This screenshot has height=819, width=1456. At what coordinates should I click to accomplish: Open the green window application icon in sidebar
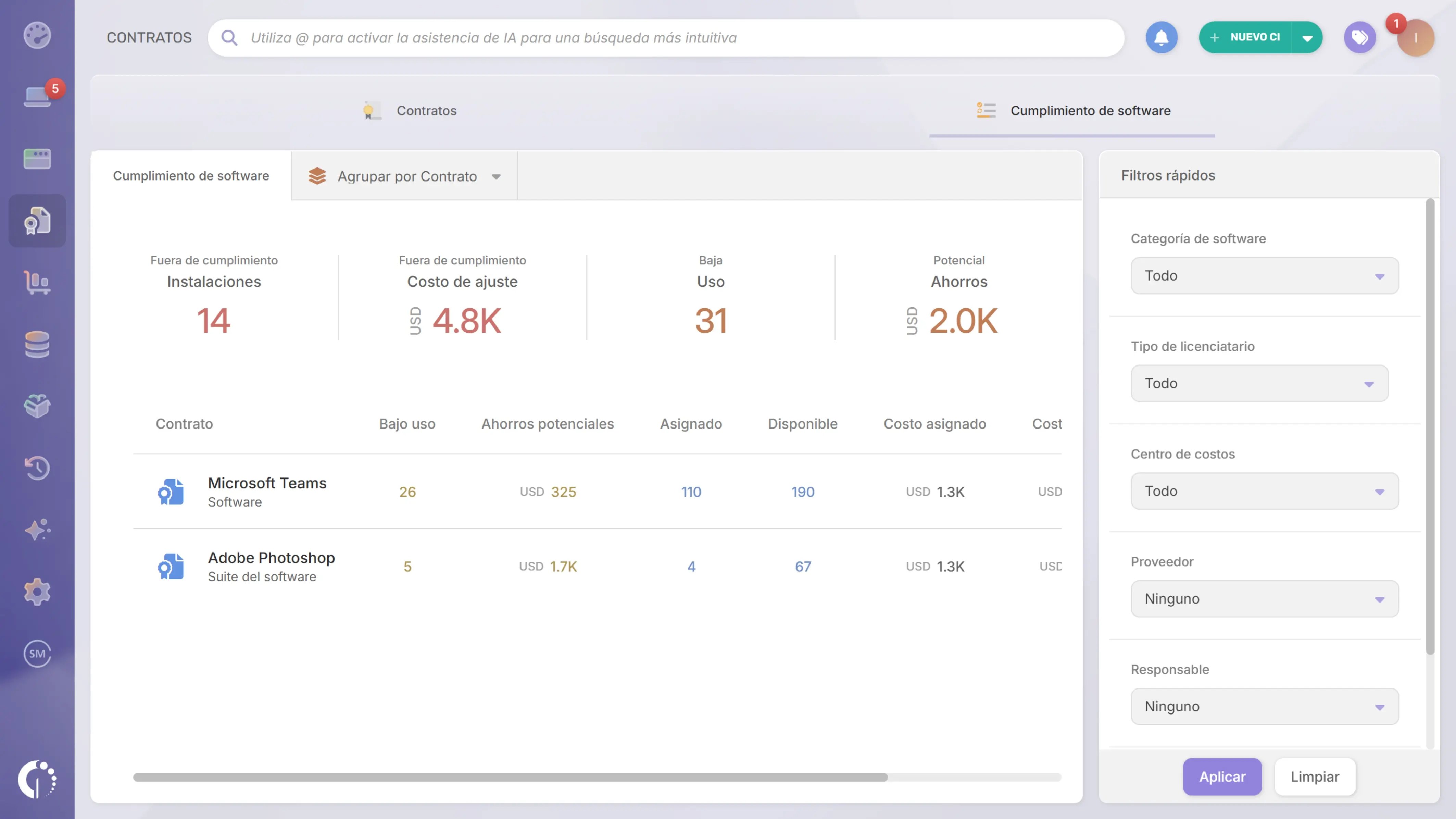coord(37,158)
